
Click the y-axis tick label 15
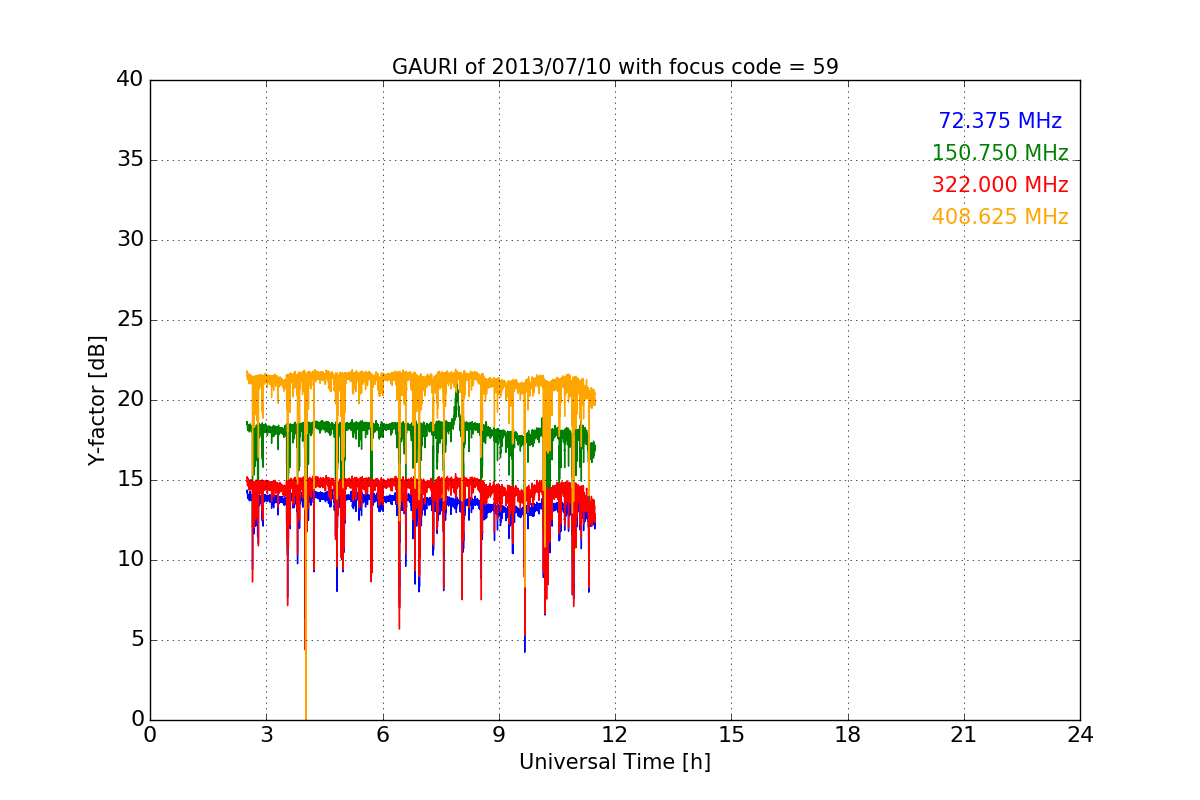pyautogui.click(x=130, y=480)
